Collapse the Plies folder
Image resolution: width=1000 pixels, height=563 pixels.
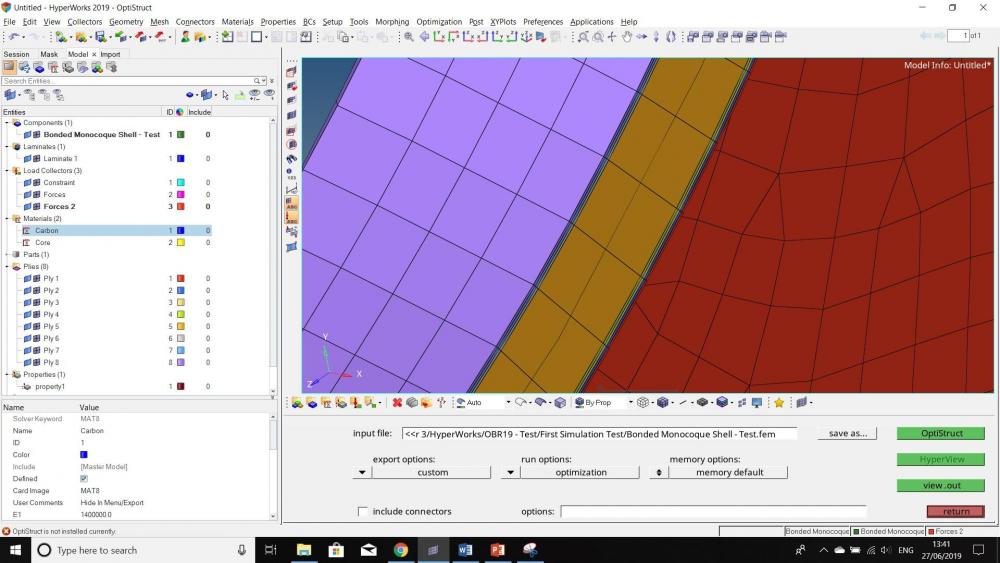coord(8,267)
